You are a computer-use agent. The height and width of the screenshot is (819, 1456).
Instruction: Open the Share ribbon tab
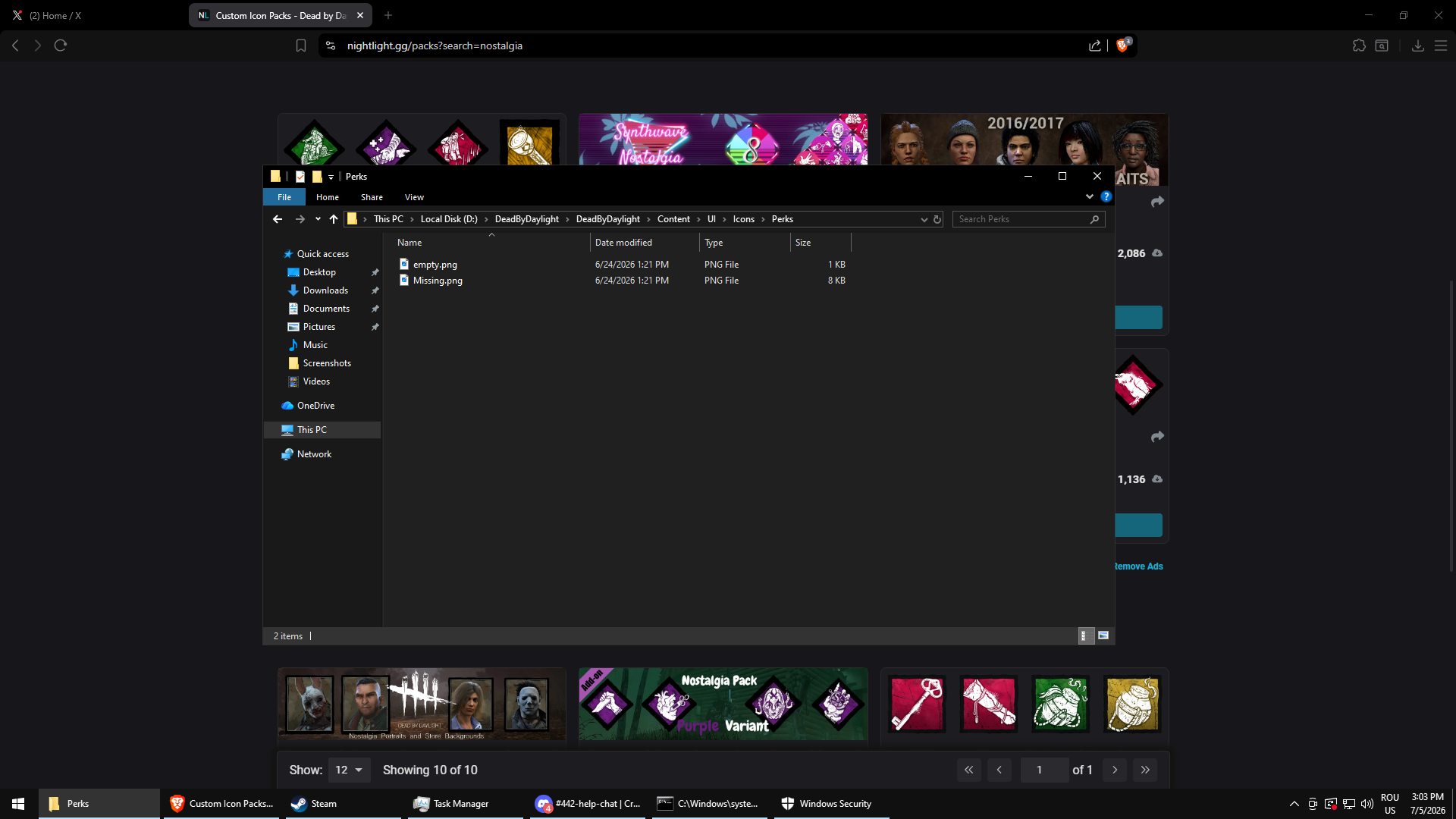[x=372, y=197]
